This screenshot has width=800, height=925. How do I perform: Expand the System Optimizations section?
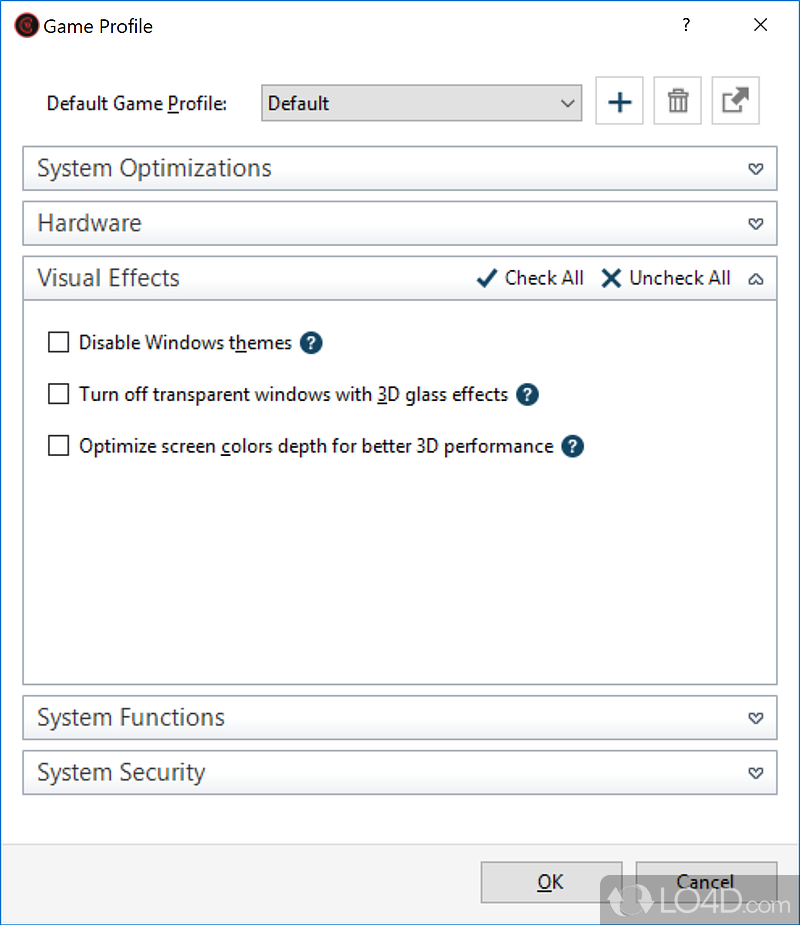(x=756, y=169)
